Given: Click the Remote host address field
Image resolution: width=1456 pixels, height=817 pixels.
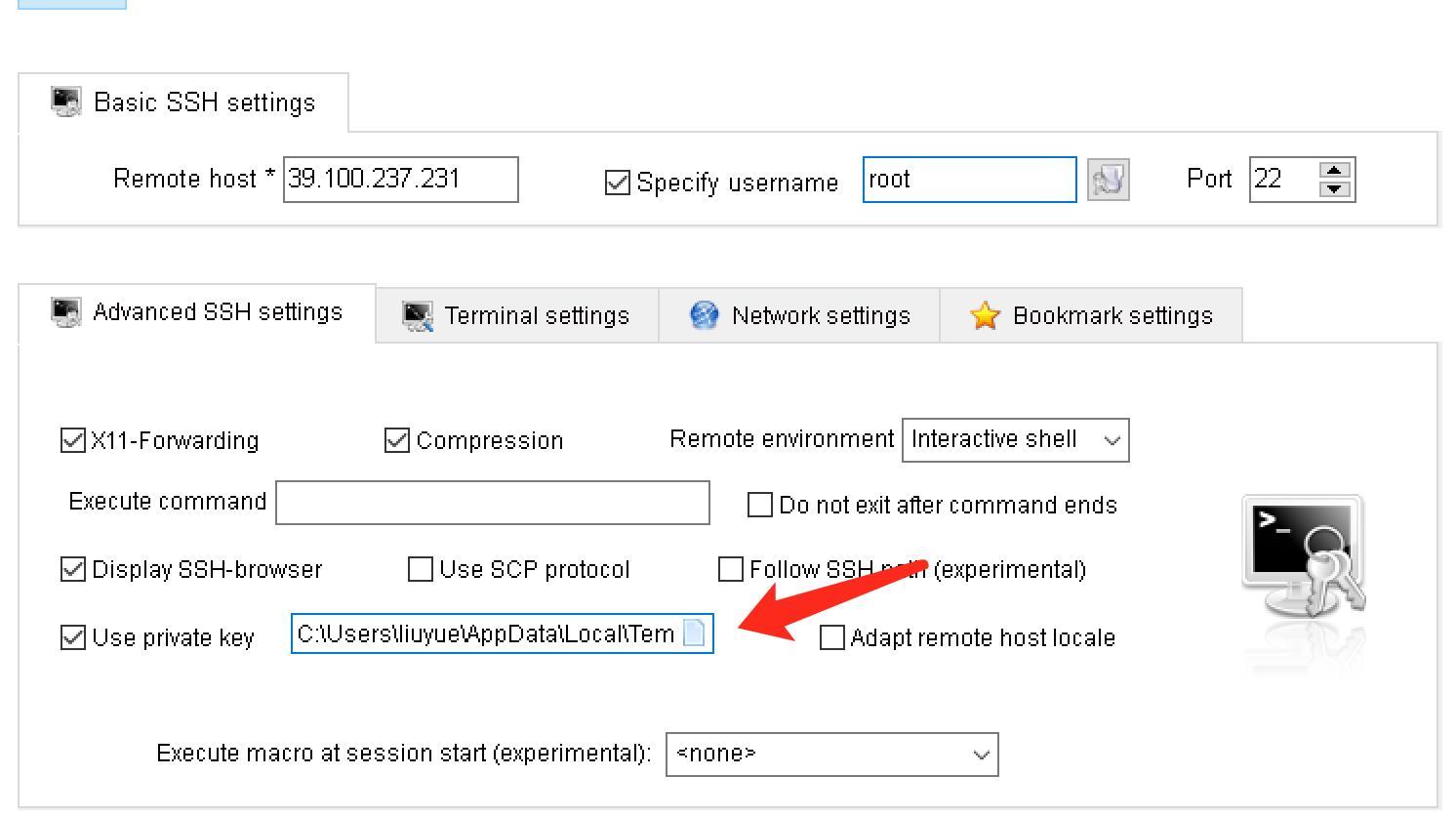Looking at the screenshot, I should 401,180.
